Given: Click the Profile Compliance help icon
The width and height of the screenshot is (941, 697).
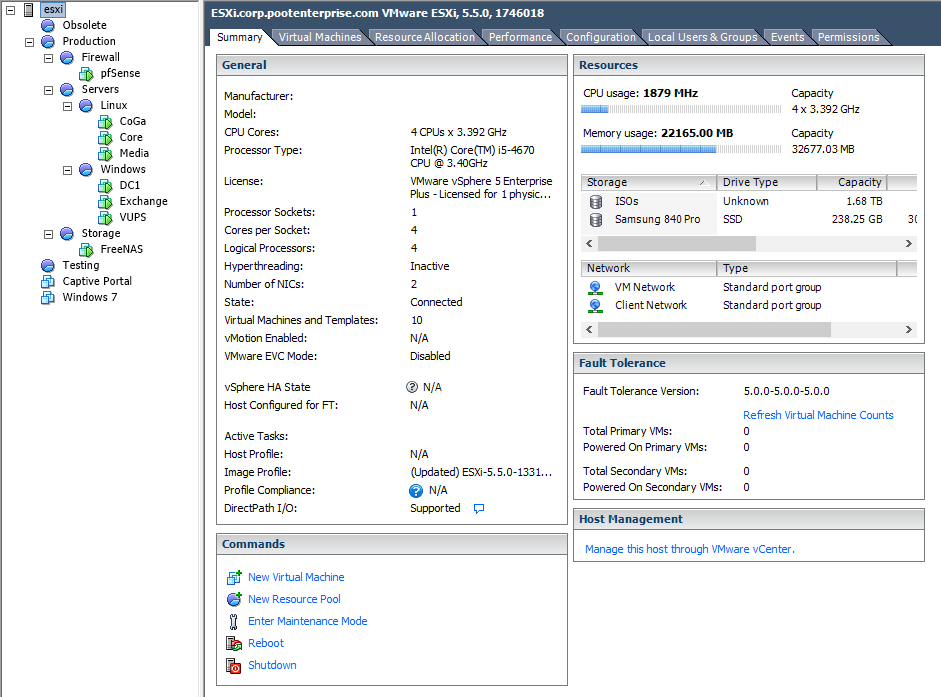Looking at the screenshot, I should click(416, 490).
